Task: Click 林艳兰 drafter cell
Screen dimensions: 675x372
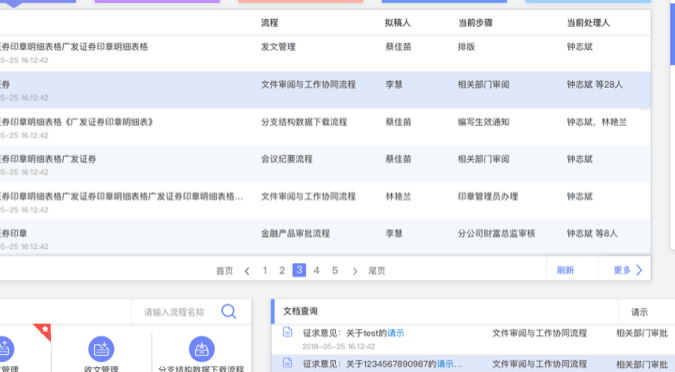Action: pos(398,196)
